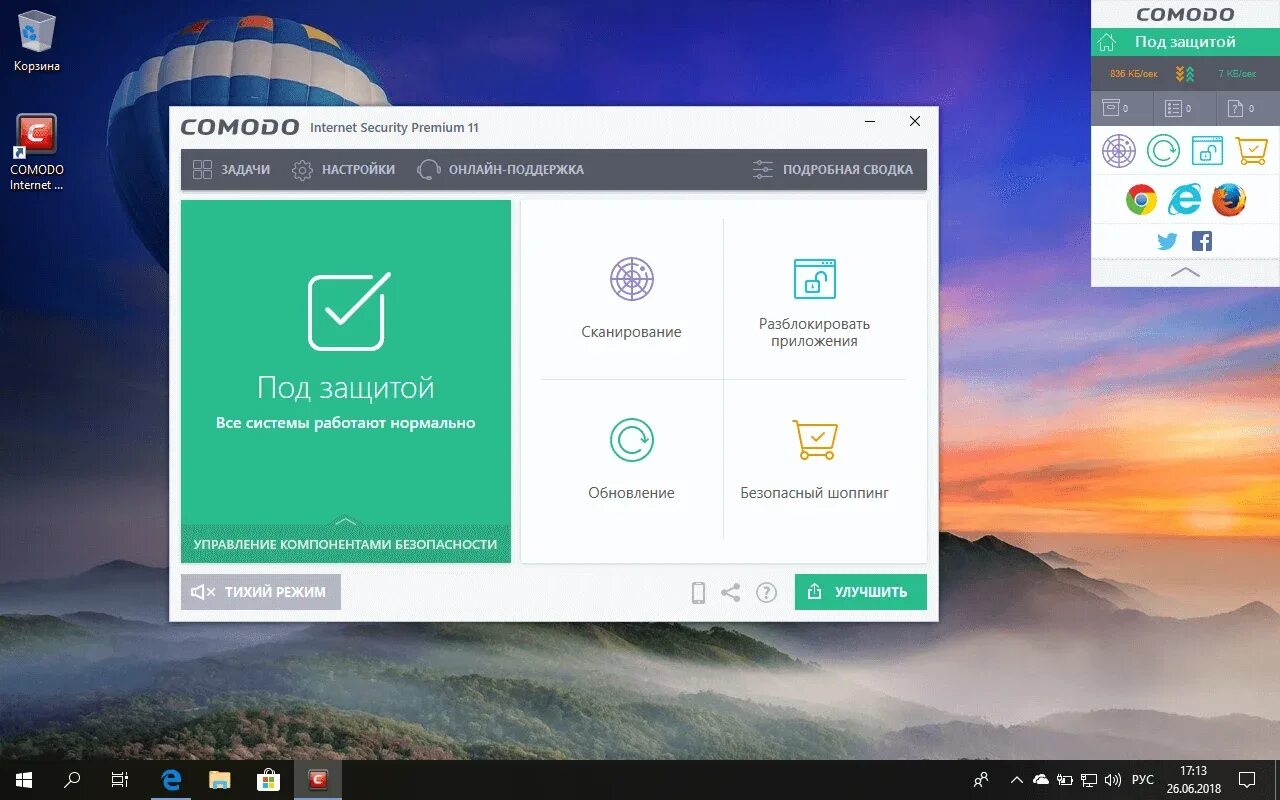Show hidden tray icons chevron

pos(1017,780)
